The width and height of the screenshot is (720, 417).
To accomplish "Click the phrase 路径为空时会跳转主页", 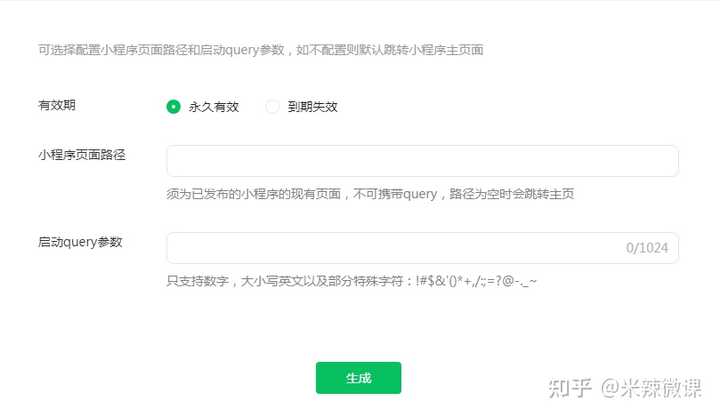I will [512, 194].
